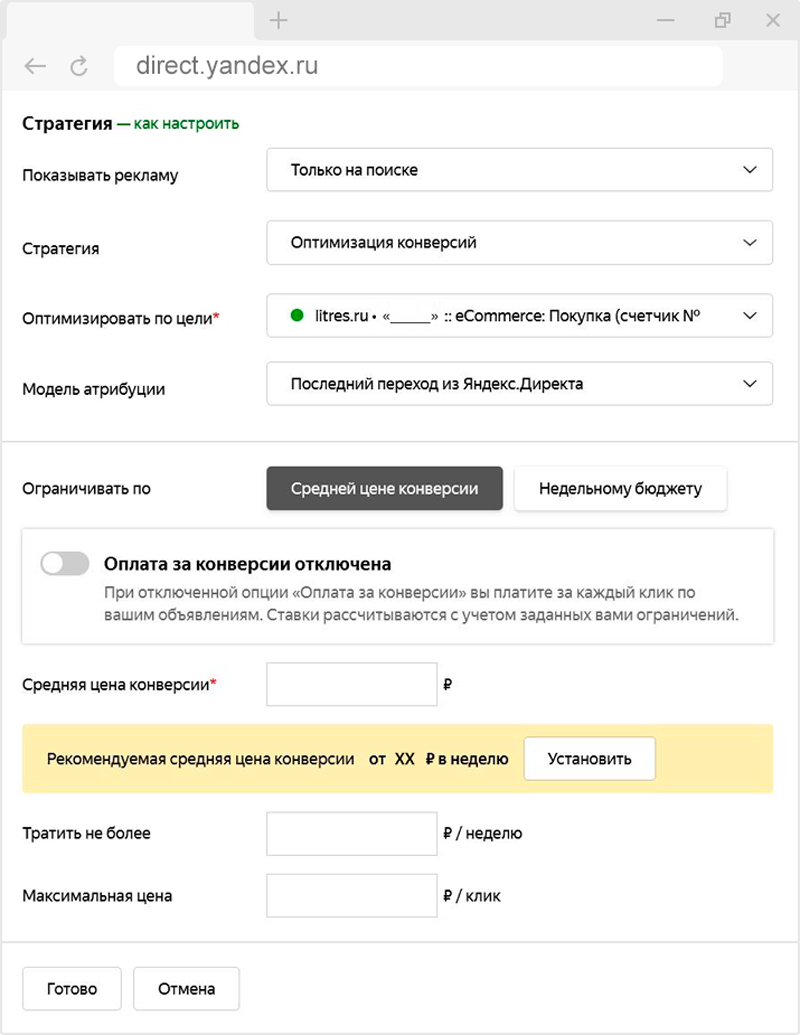The height and width of the screenshot is (1035, 800).
Task: Open a new browser tab
Action: tap(279, 20)
